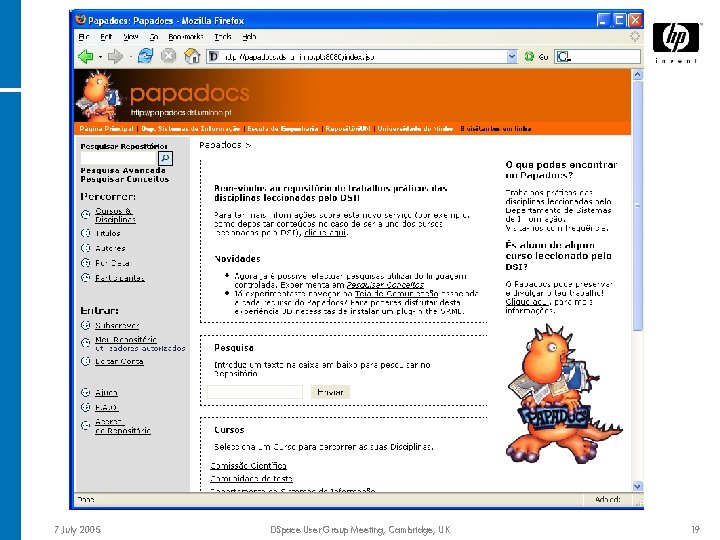
Task: Click the 'clique aqui' link in welcome text
Action: [325, 233]
